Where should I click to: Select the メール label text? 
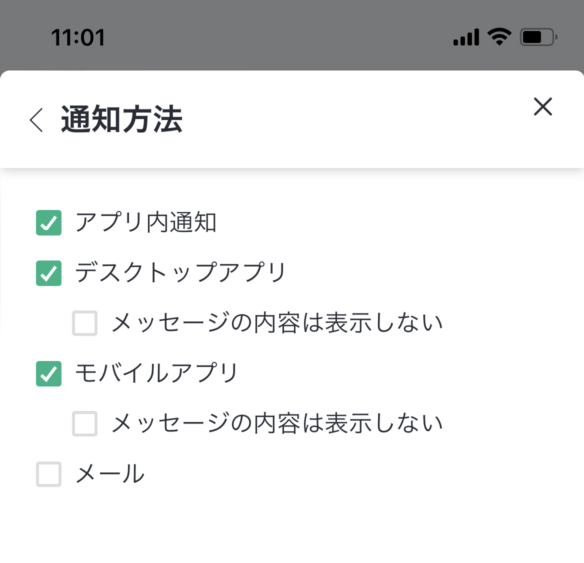[110, 474]
